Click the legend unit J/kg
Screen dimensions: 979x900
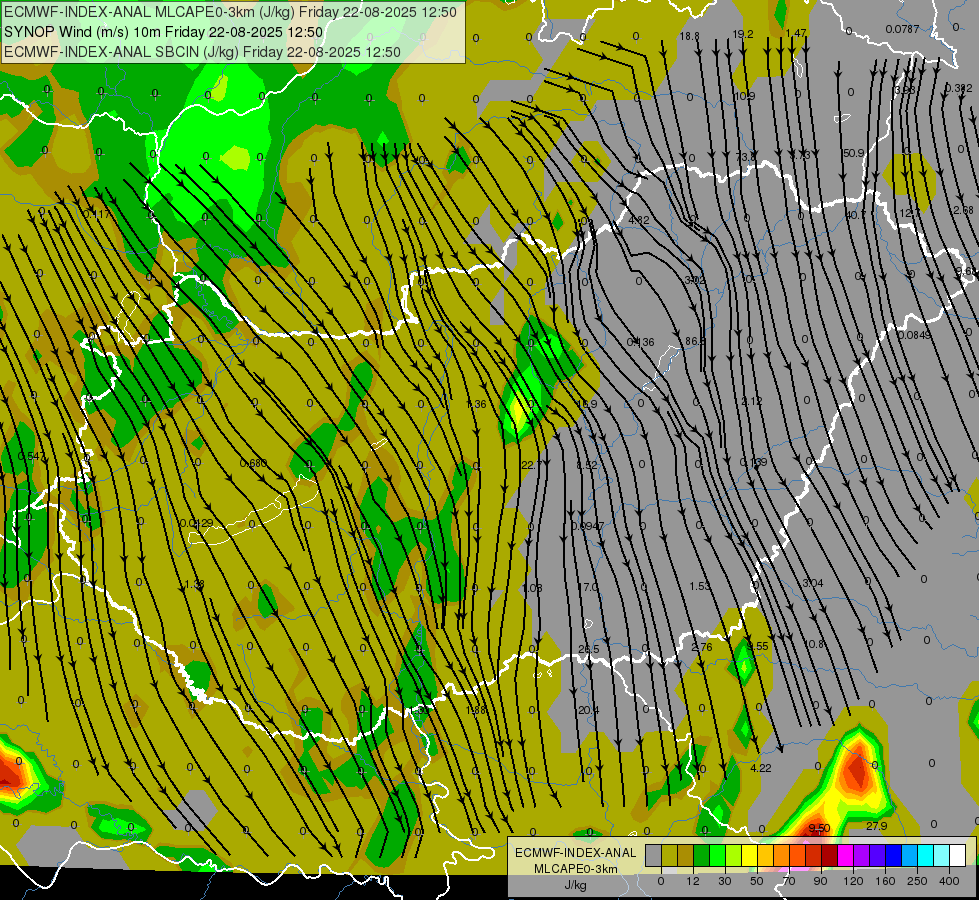coord(576,885)
